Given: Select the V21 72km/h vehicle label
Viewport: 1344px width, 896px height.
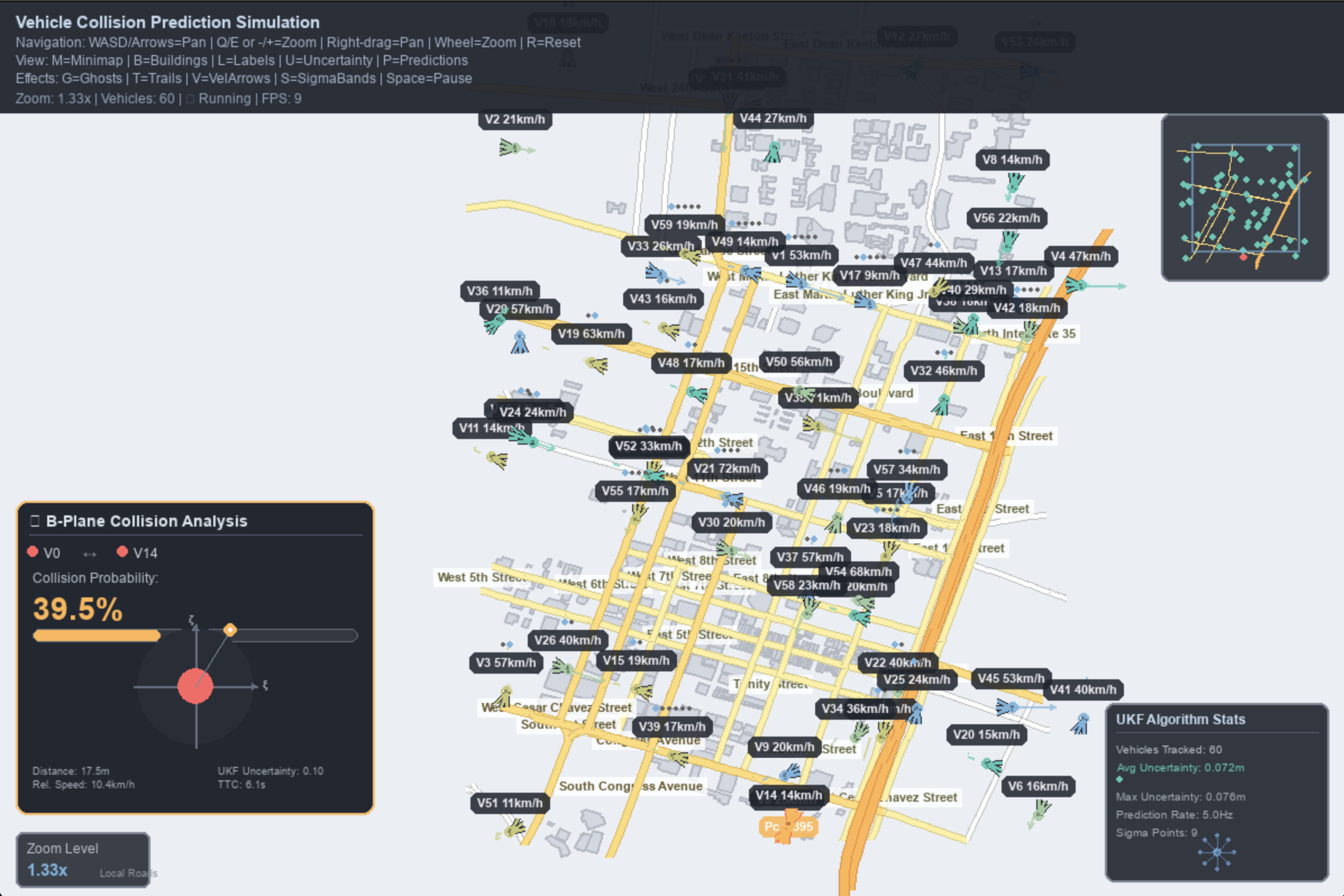Looking at the screenshot, I should point(727,469).
